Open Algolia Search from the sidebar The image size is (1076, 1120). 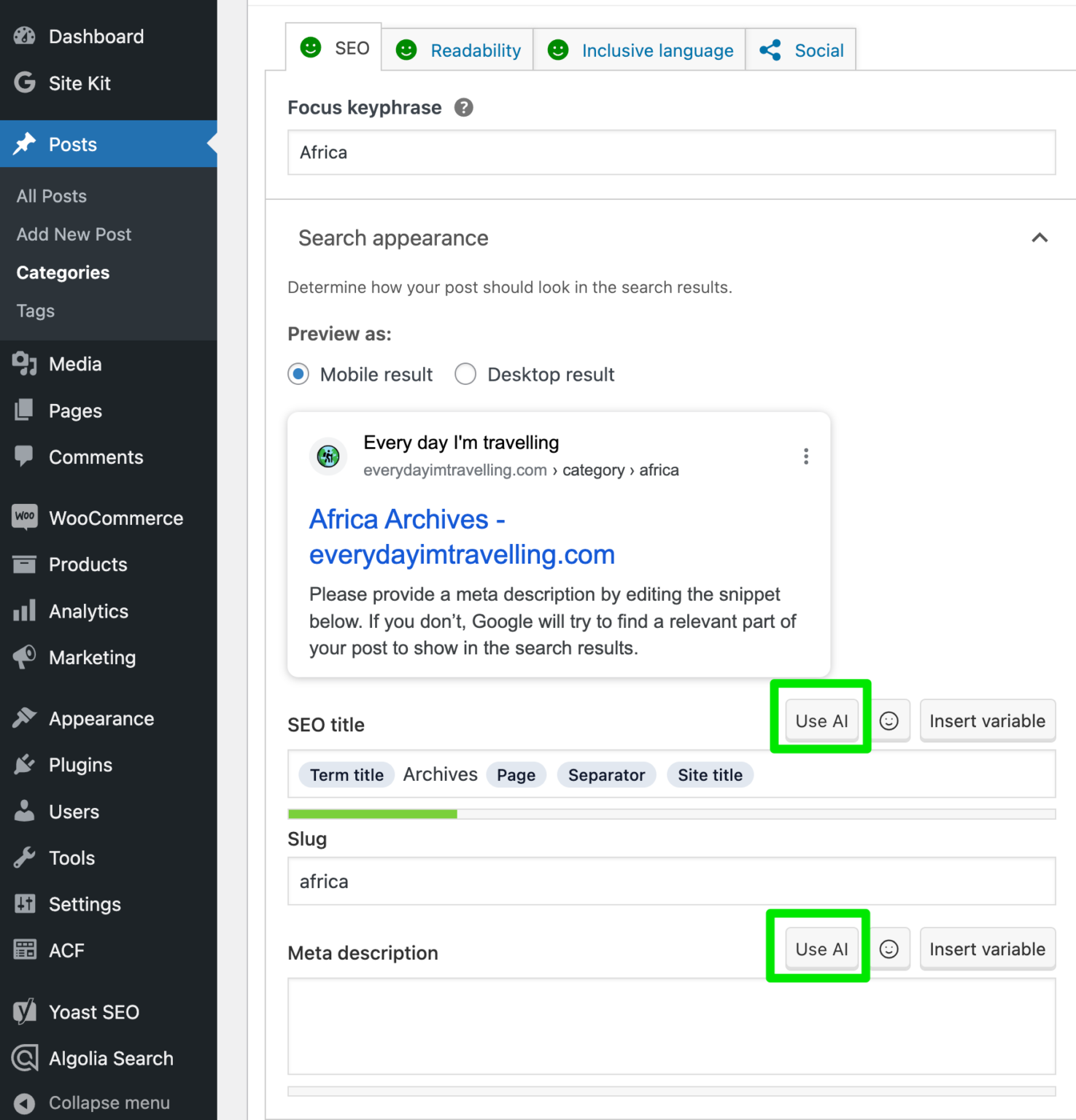[x=24, y=1058]
